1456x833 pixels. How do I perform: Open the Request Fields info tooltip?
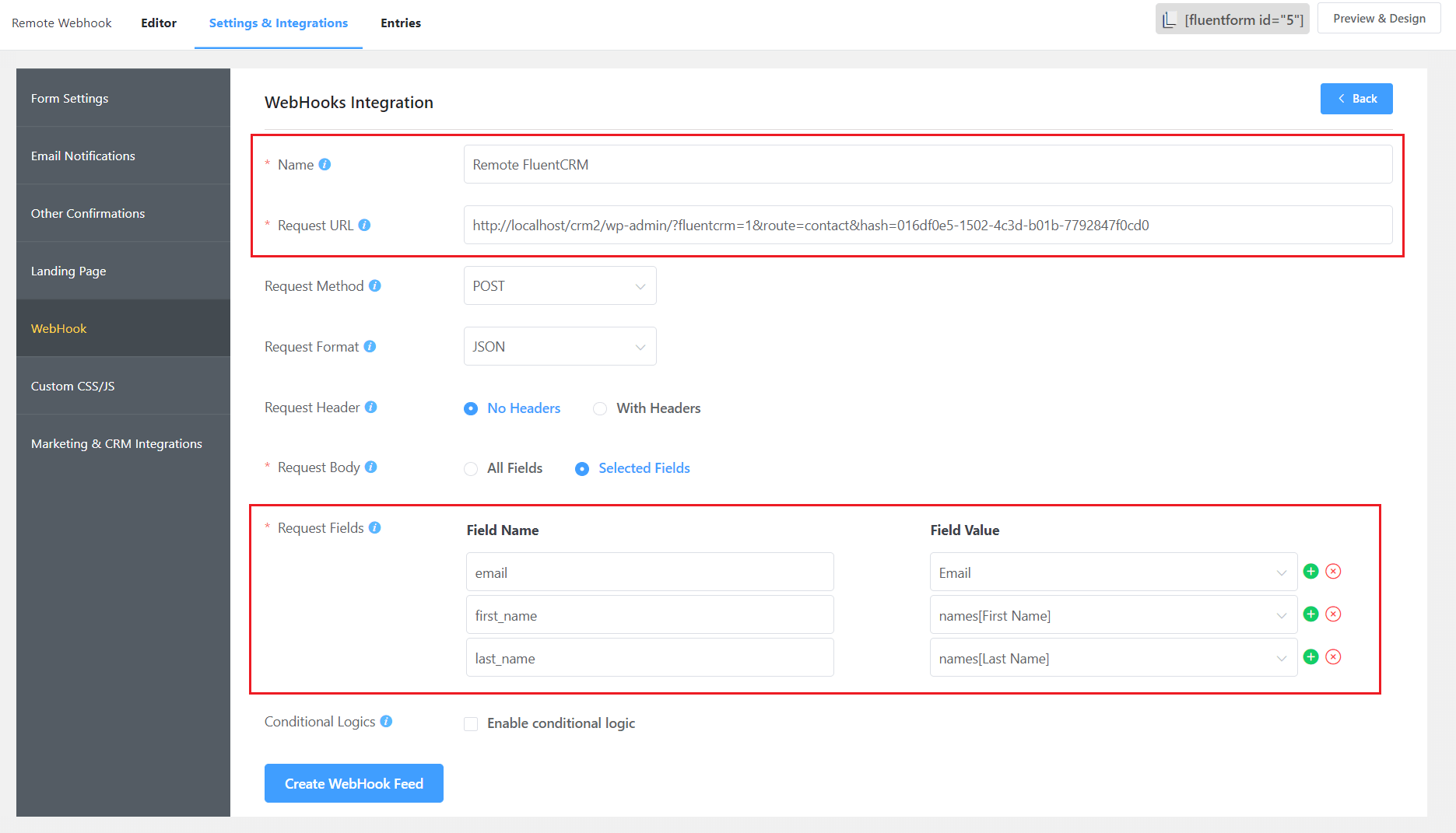coord(376,527)
